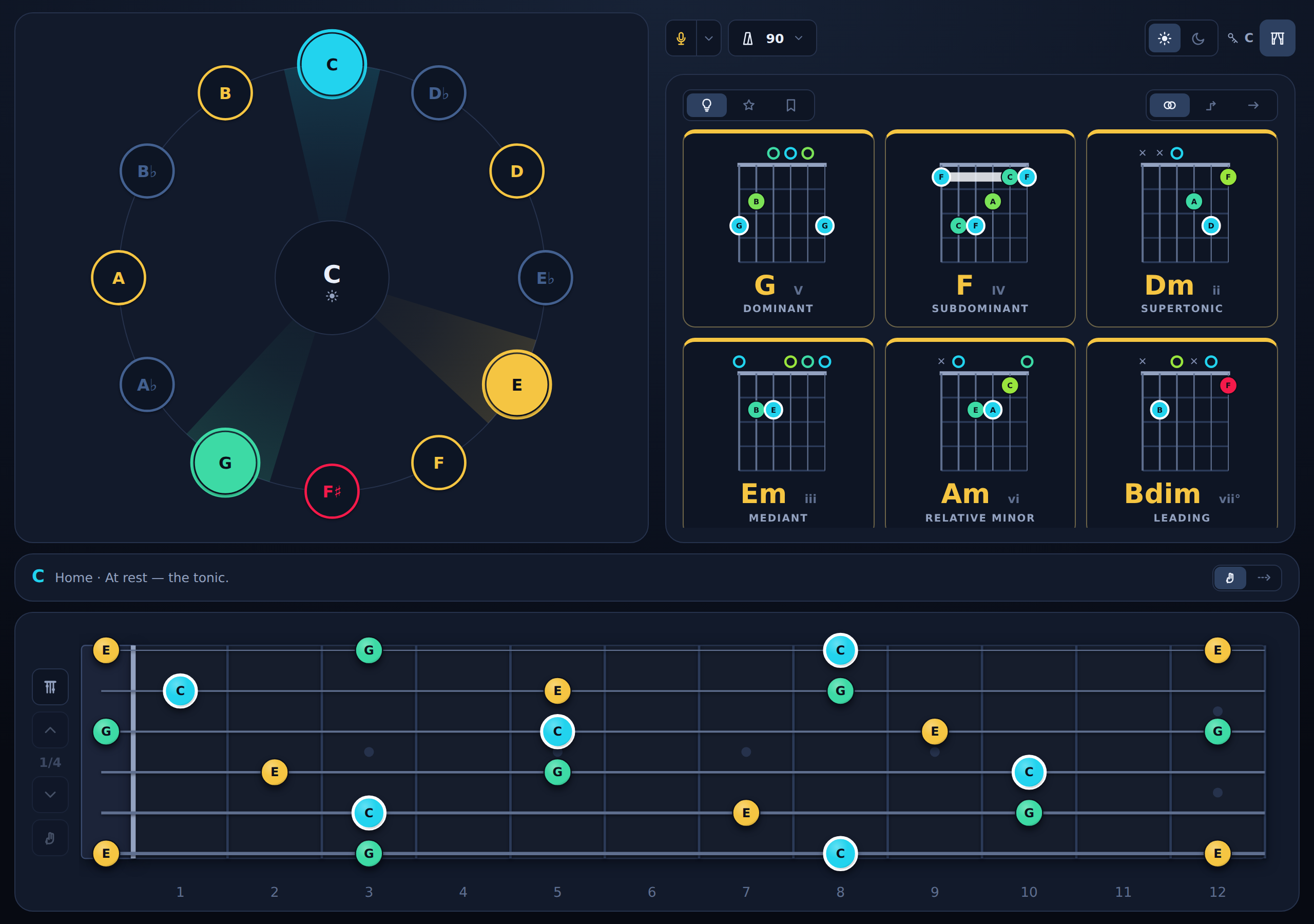
Task: Choose the Em mediant chord card
Action: [x=778, y=433]
